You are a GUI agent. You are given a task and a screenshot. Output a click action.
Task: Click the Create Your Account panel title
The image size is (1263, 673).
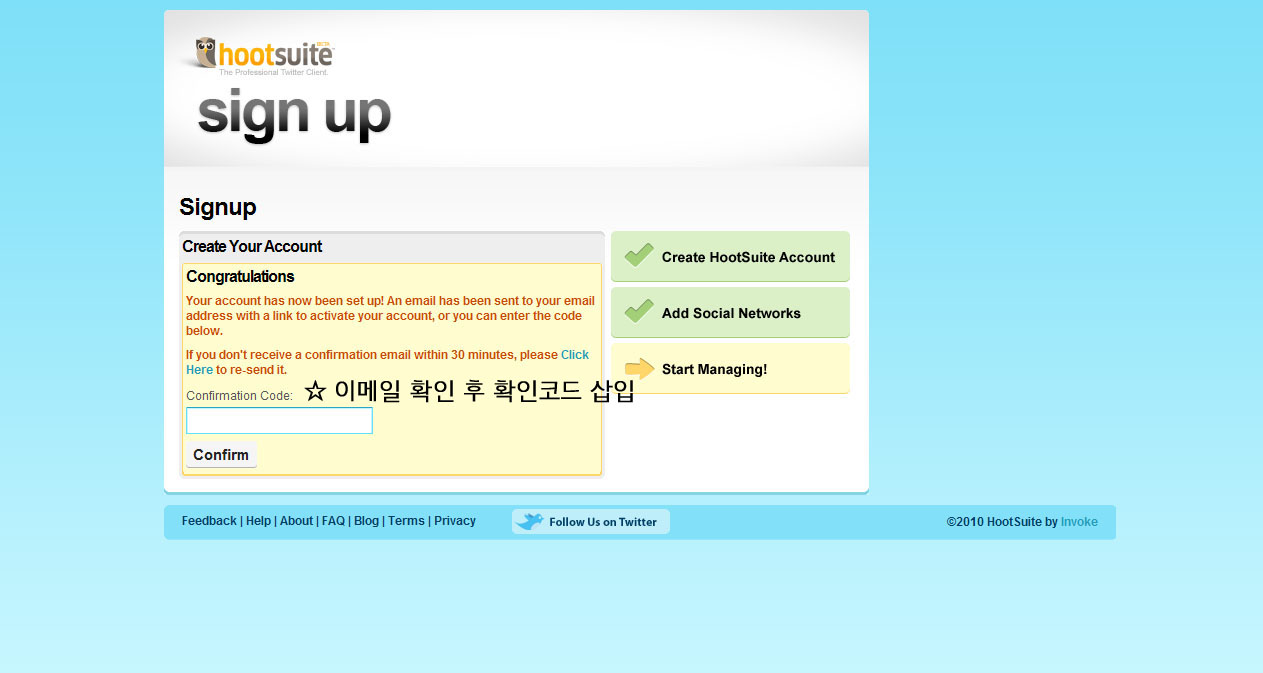click(x=252, y=247)
